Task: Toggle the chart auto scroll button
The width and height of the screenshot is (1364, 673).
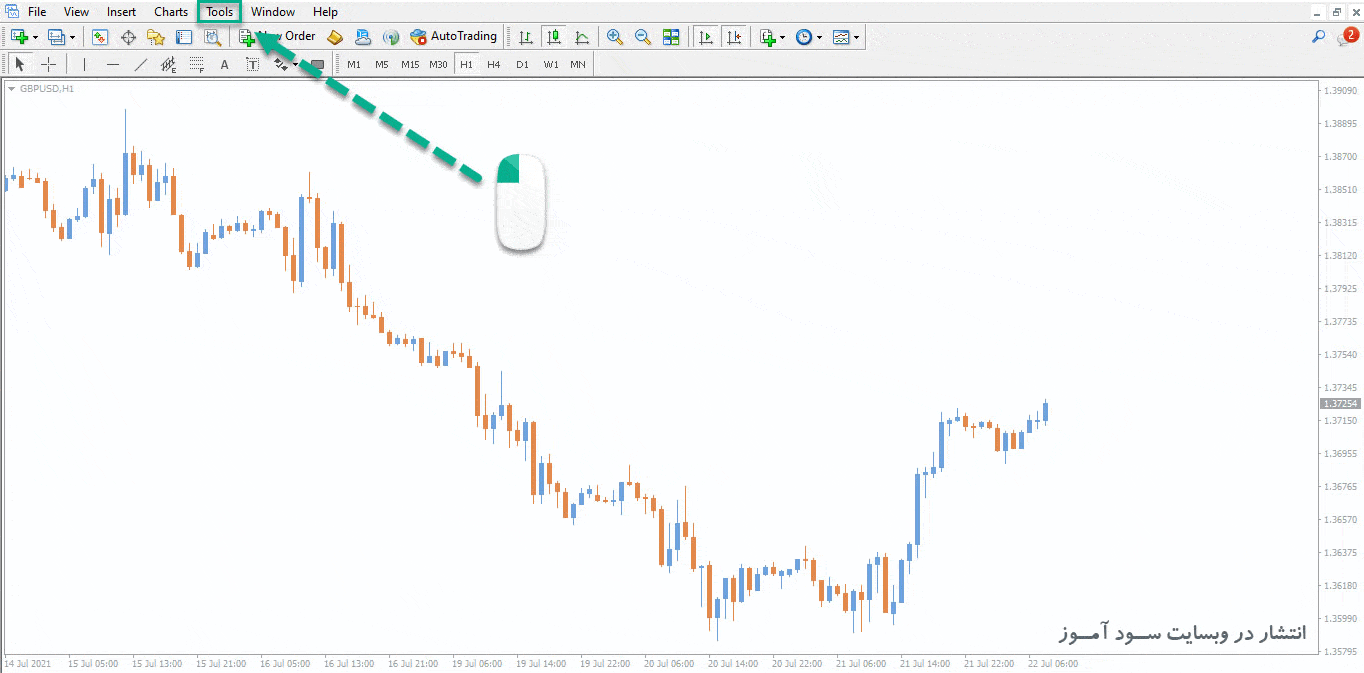Action: [x=706, y=37]
